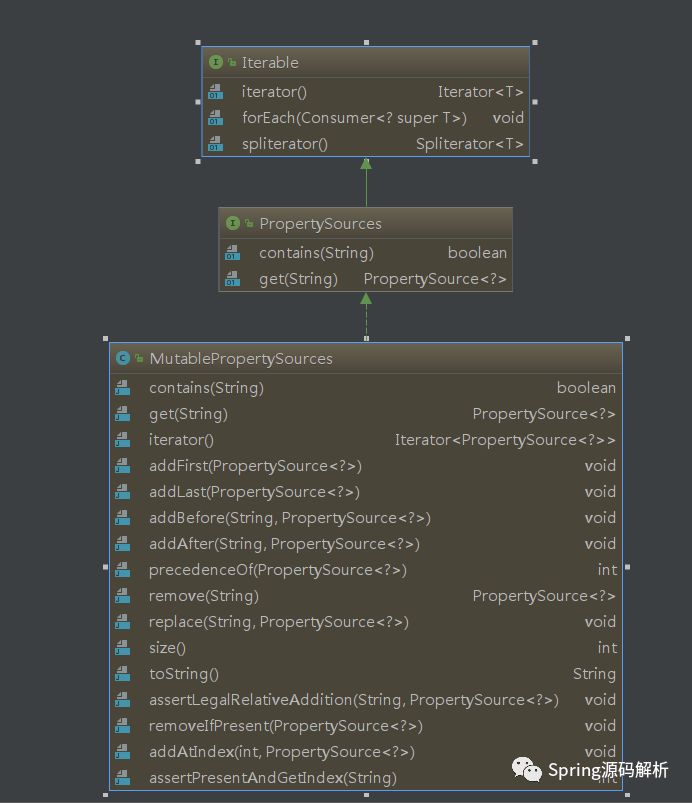Click method icon beside addFirst(PropertySource<?>)
This screenshot has height=803, width=692.
122,466
